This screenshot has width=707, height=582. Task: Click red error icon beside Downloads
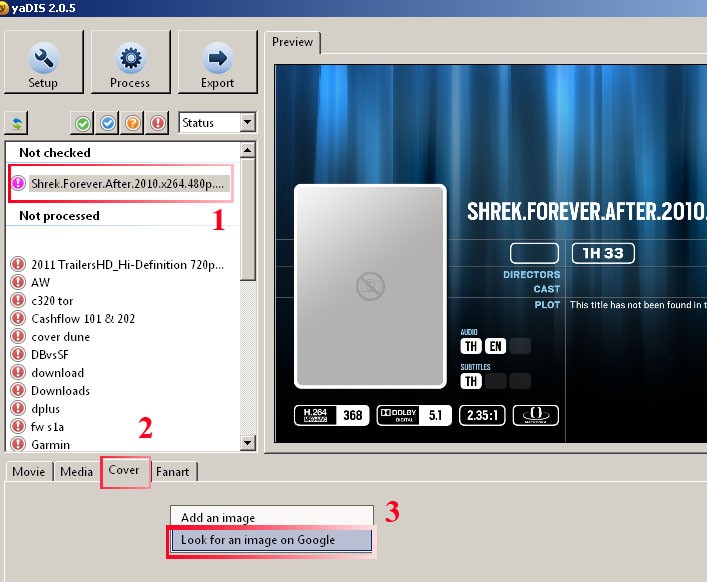click(x=18, y=390)
